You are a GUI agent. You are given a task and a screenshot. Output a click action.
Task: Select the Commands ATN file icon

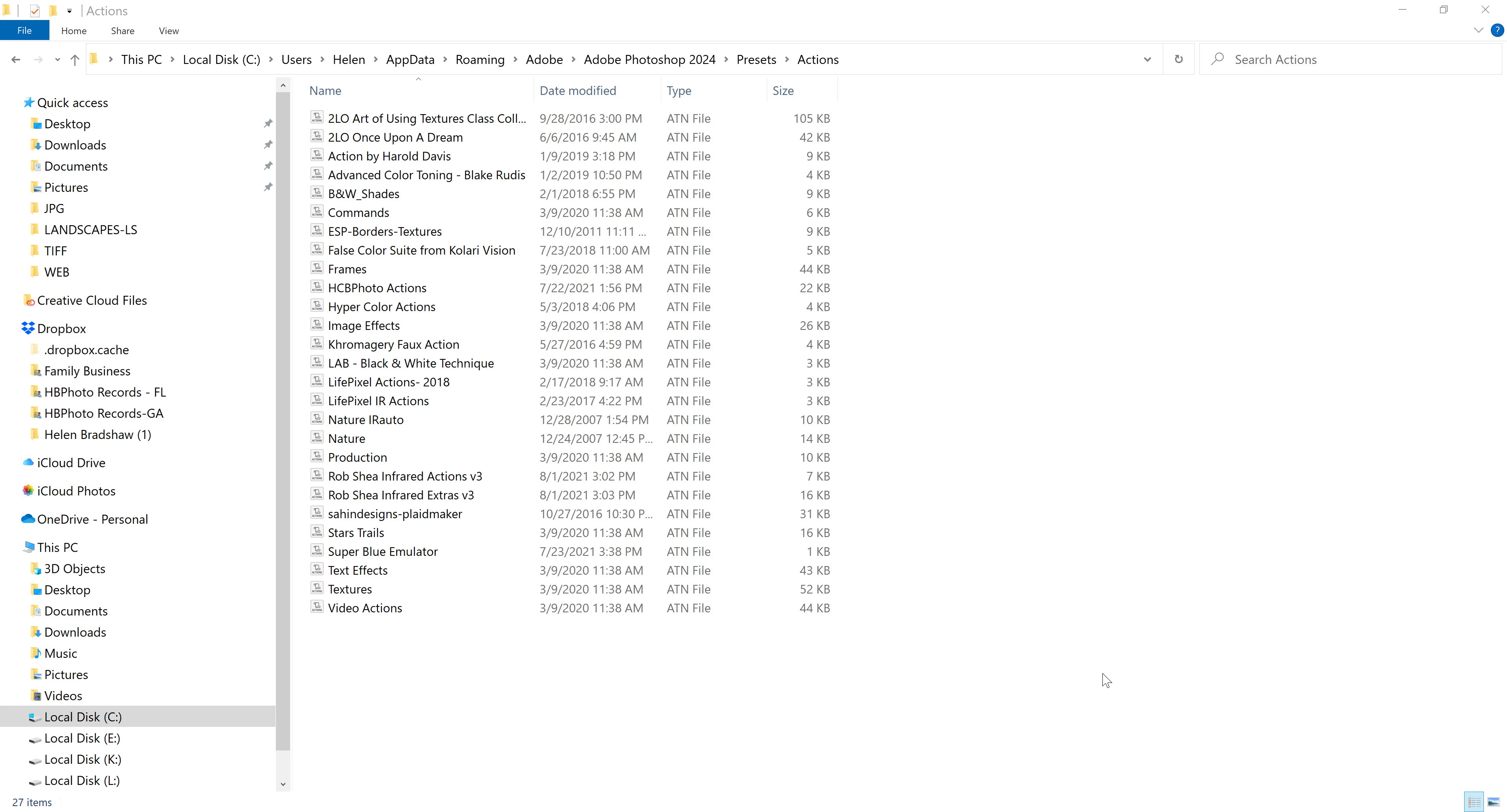[317, 211]
